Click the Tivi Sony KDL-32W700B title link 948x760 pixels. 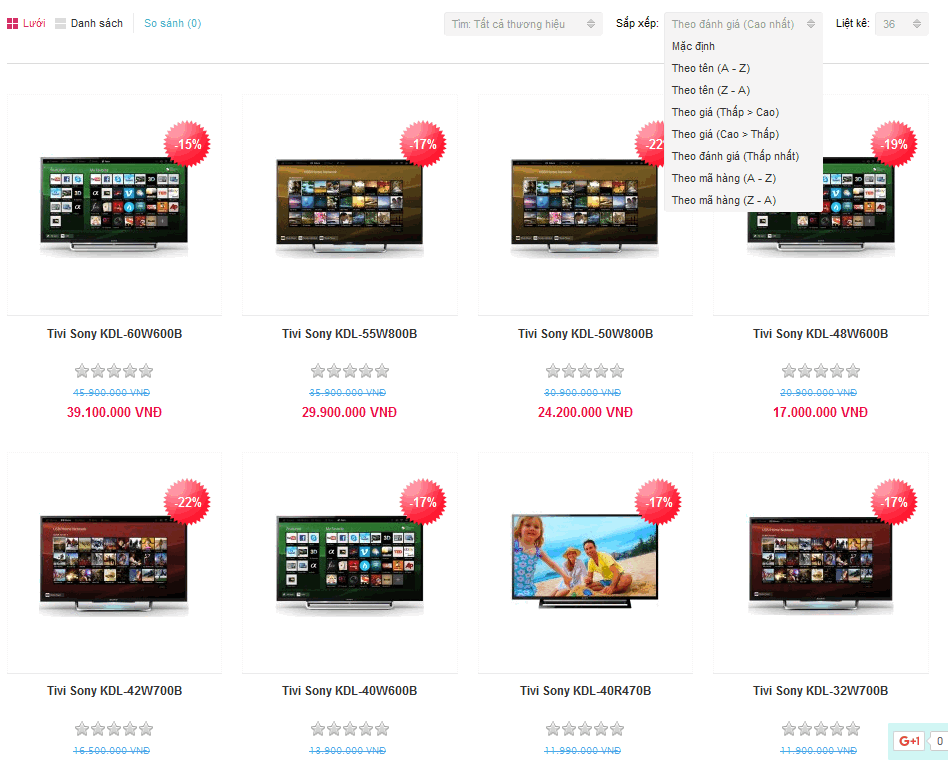click(x=820, y=690)
